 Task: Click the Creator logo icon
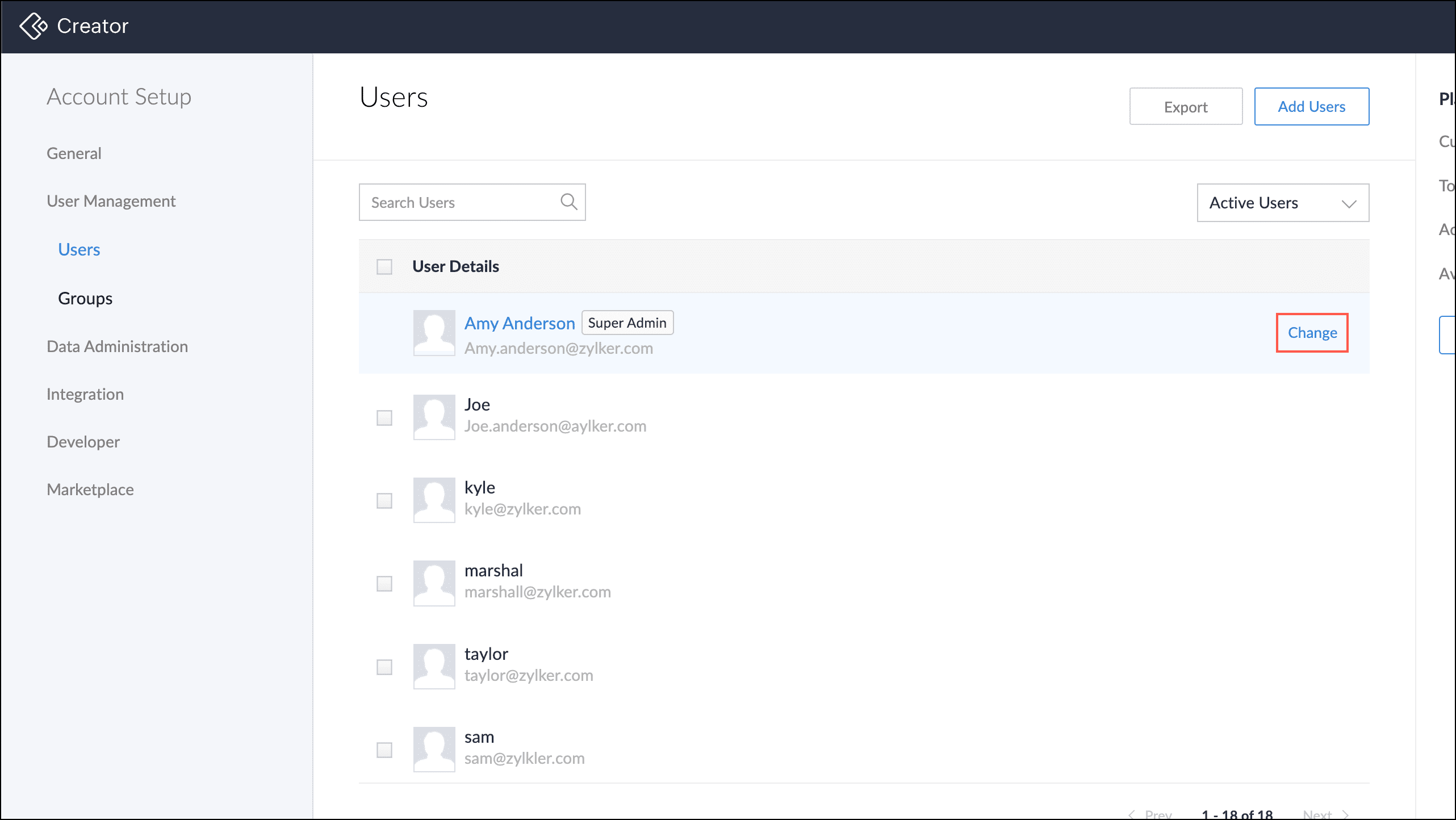(x=33, y=26)
